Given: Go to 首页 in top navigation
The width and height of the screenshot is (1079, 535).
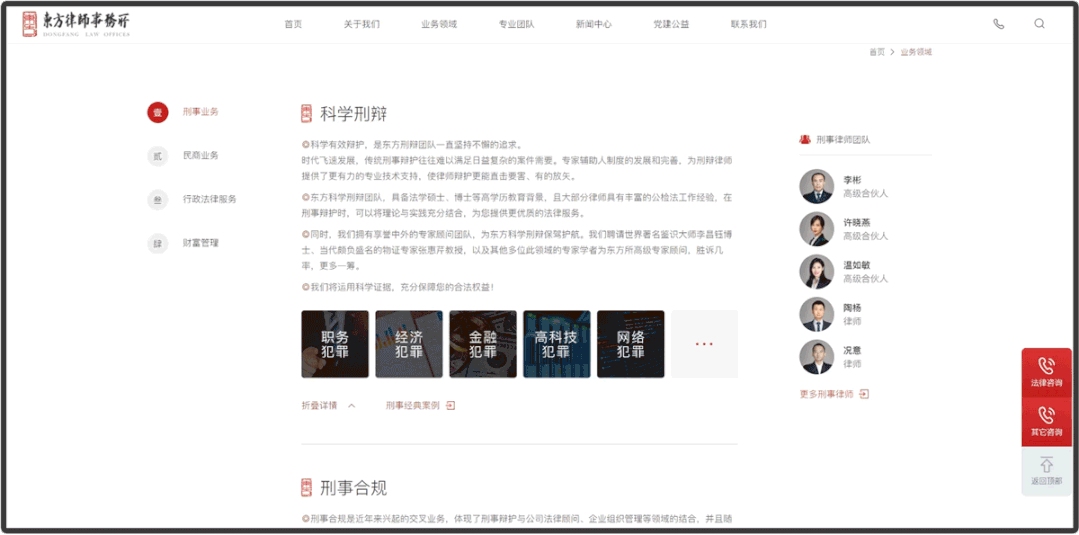Looking at the screenshot, I should tap(293, 24).
